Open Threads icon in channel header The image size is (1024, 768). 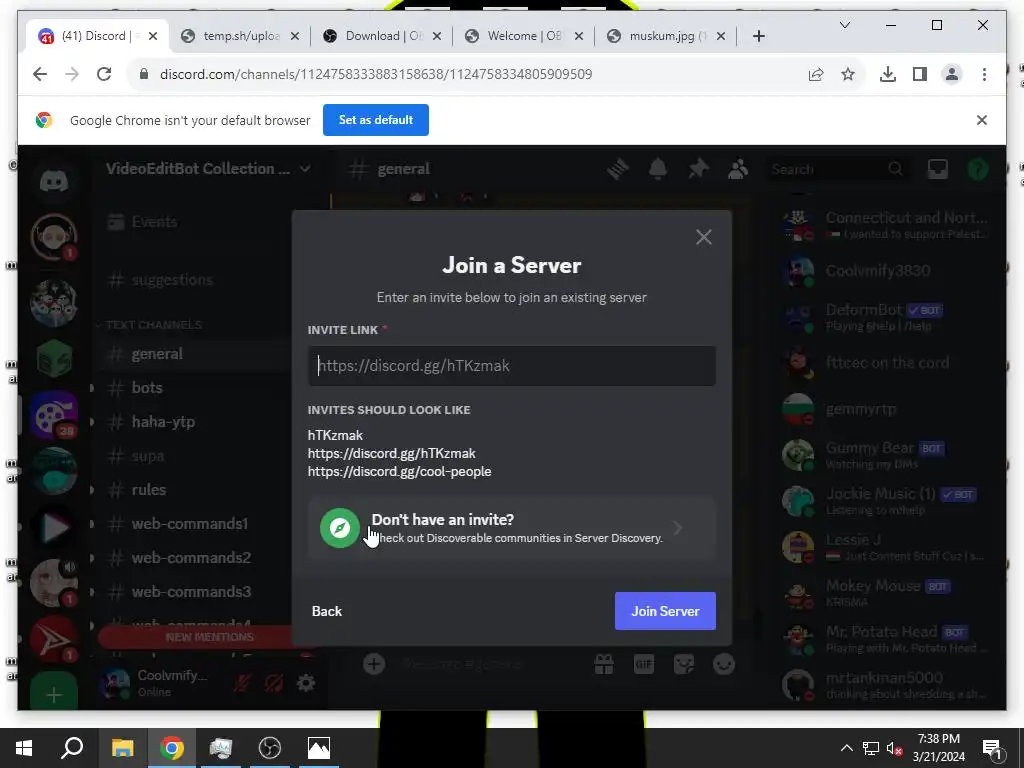[x=617, y=169]
